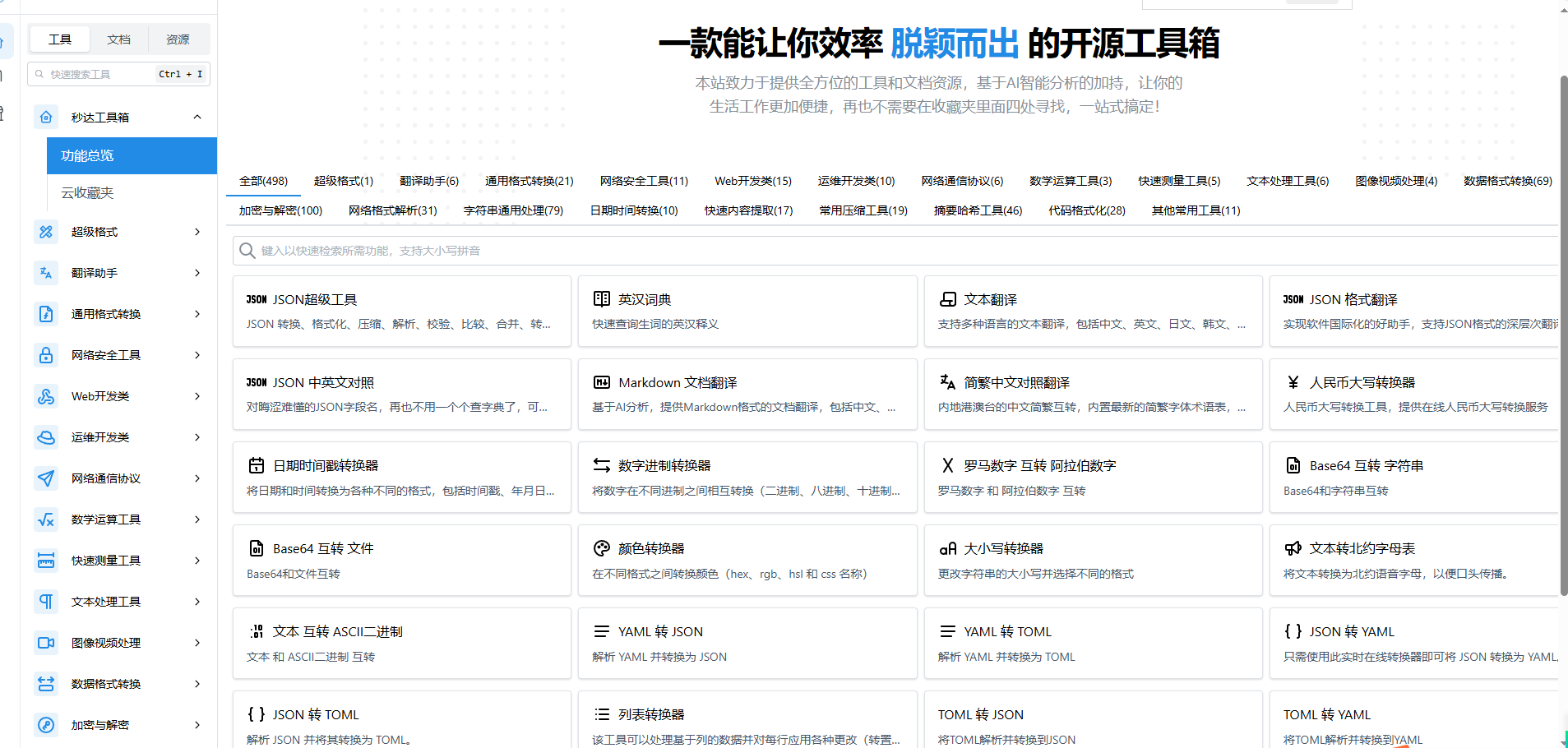
Task: Select the 网络通信协议(6) category tab
Action: (962, 181)
